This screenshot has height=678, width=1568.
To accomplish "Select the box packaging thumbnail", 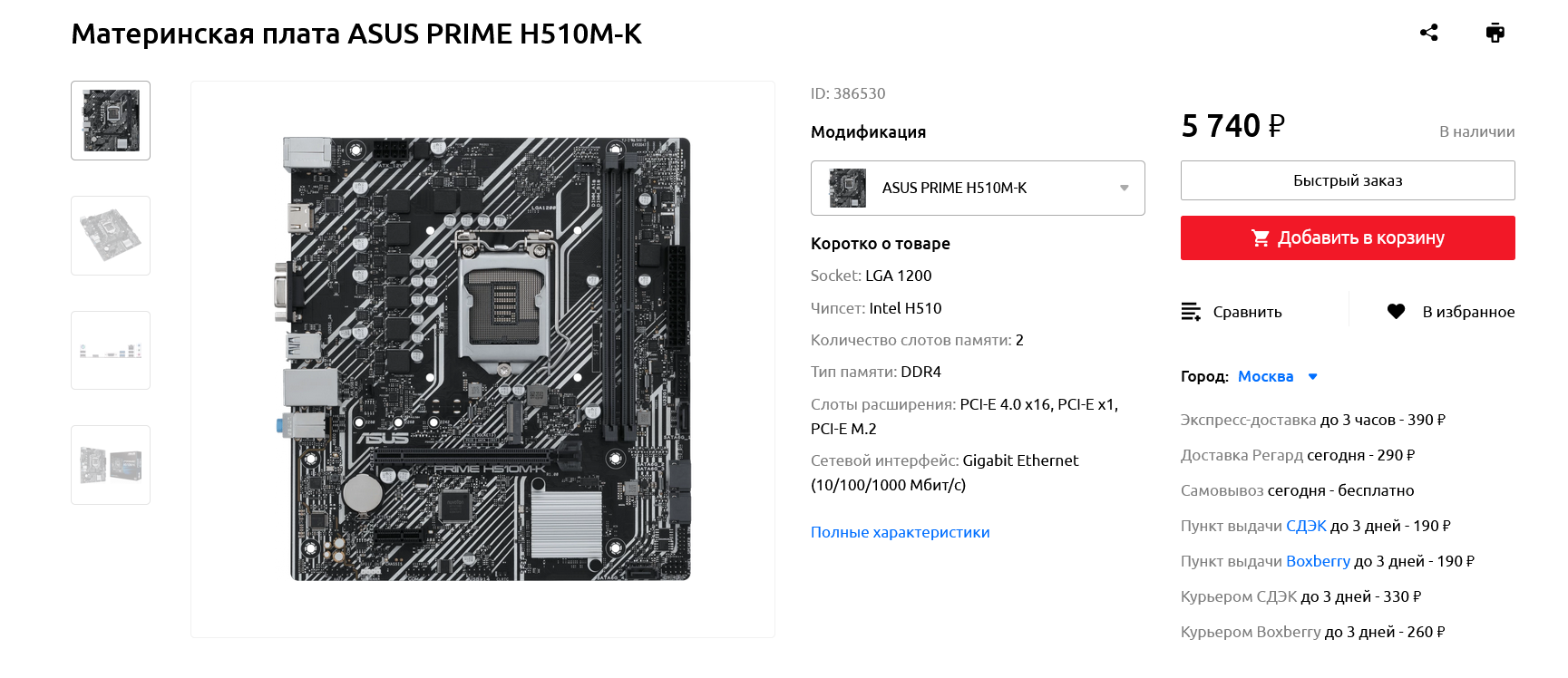I will [111, 465].
